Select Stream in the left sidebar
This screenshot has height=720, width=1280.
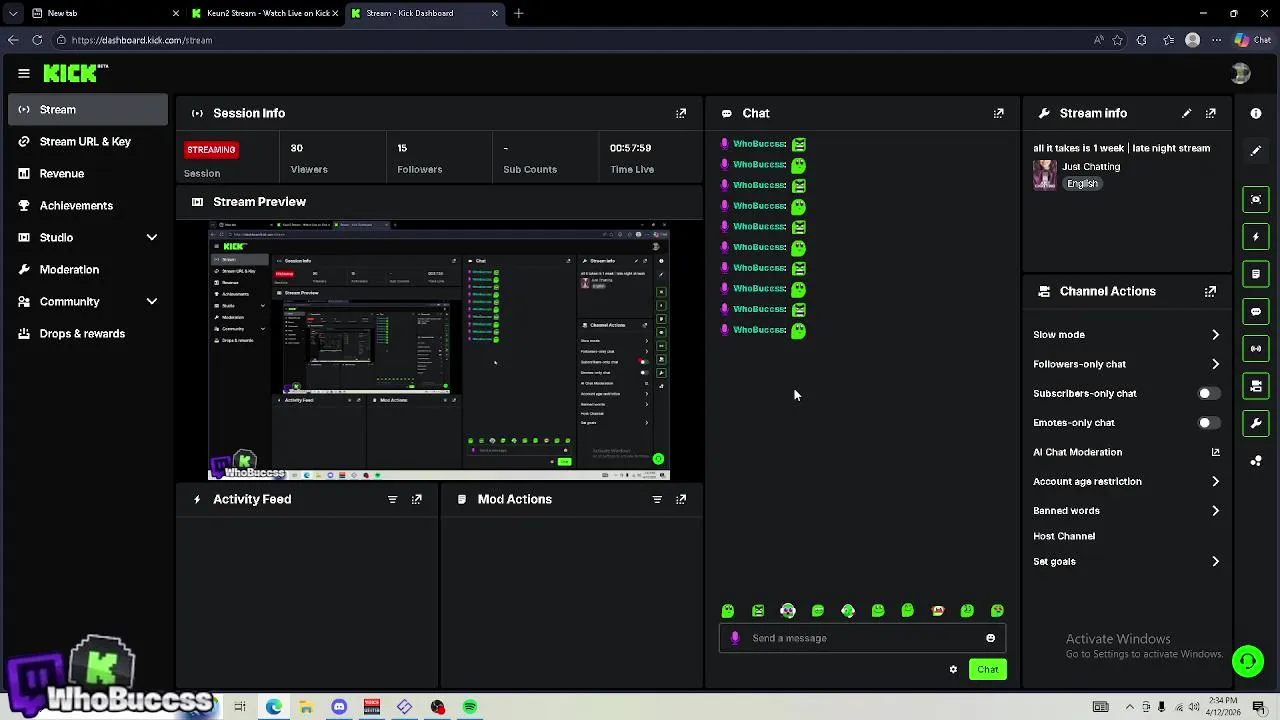88,109
